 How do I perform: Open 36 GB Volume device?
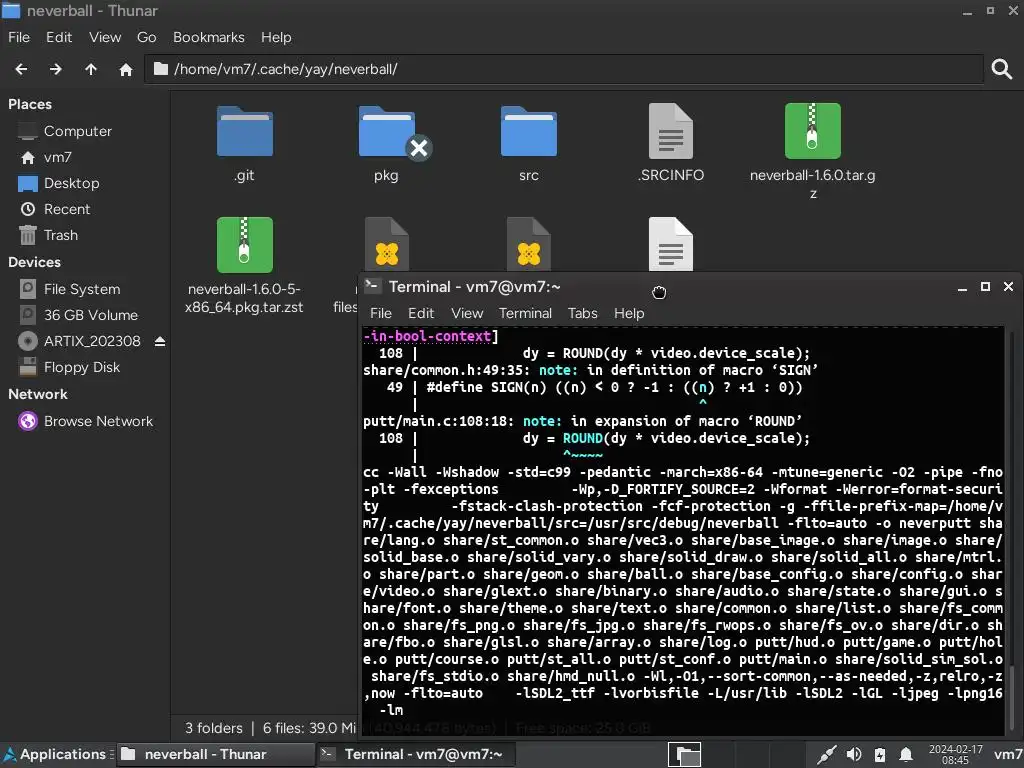point(91,315)
